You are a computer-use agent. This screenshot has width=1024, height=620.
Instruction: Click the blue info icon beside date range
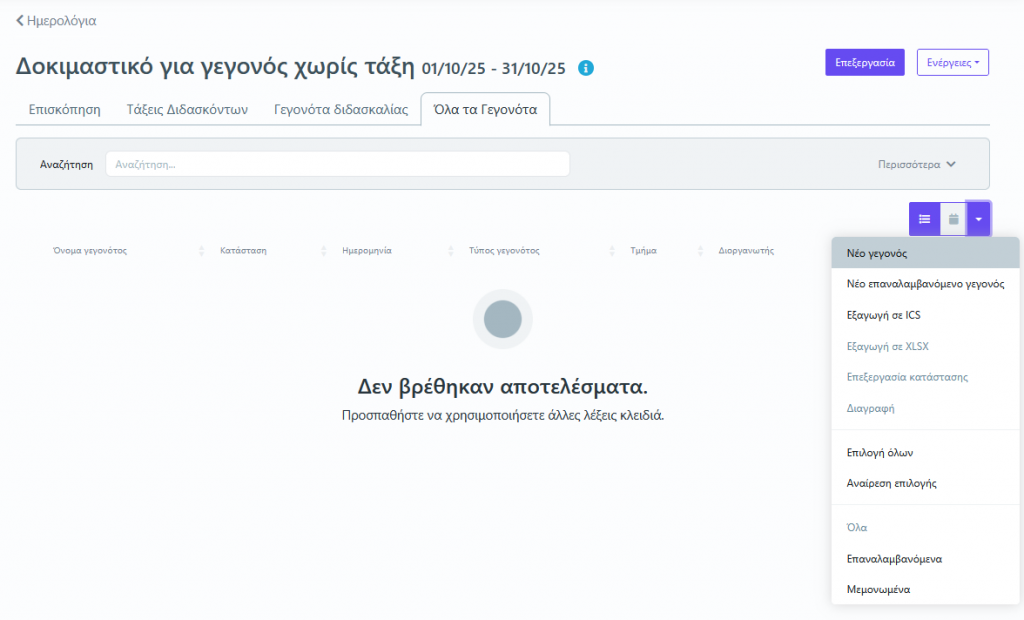point(586,68)
